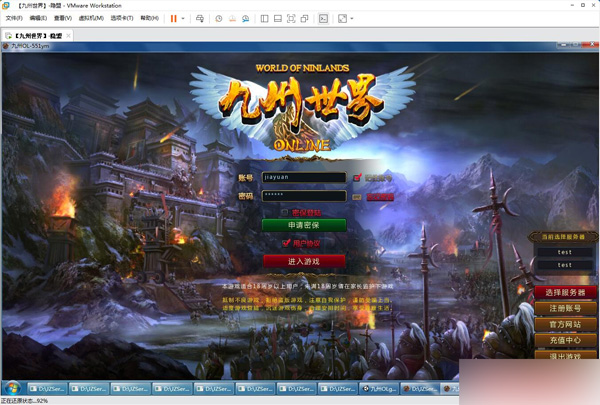Screen dimensions: 600x405
Task: Click the 注册账号 button
Action: pos(565,309)
